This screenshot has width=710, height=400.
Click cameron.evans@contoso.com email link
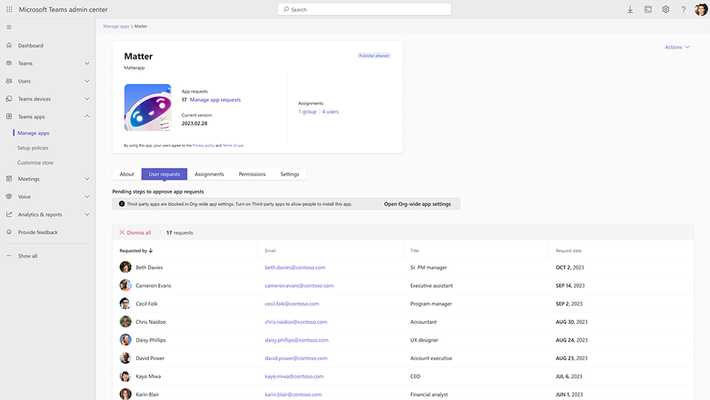click(299, 285)
